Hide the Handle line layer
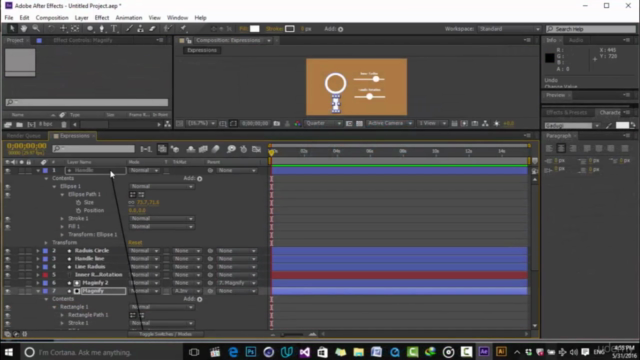640x360 pixels. (x=7, y=259)
